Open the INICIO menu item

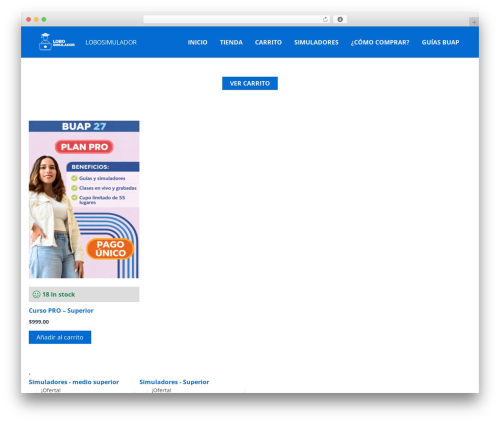click(197, 42)
